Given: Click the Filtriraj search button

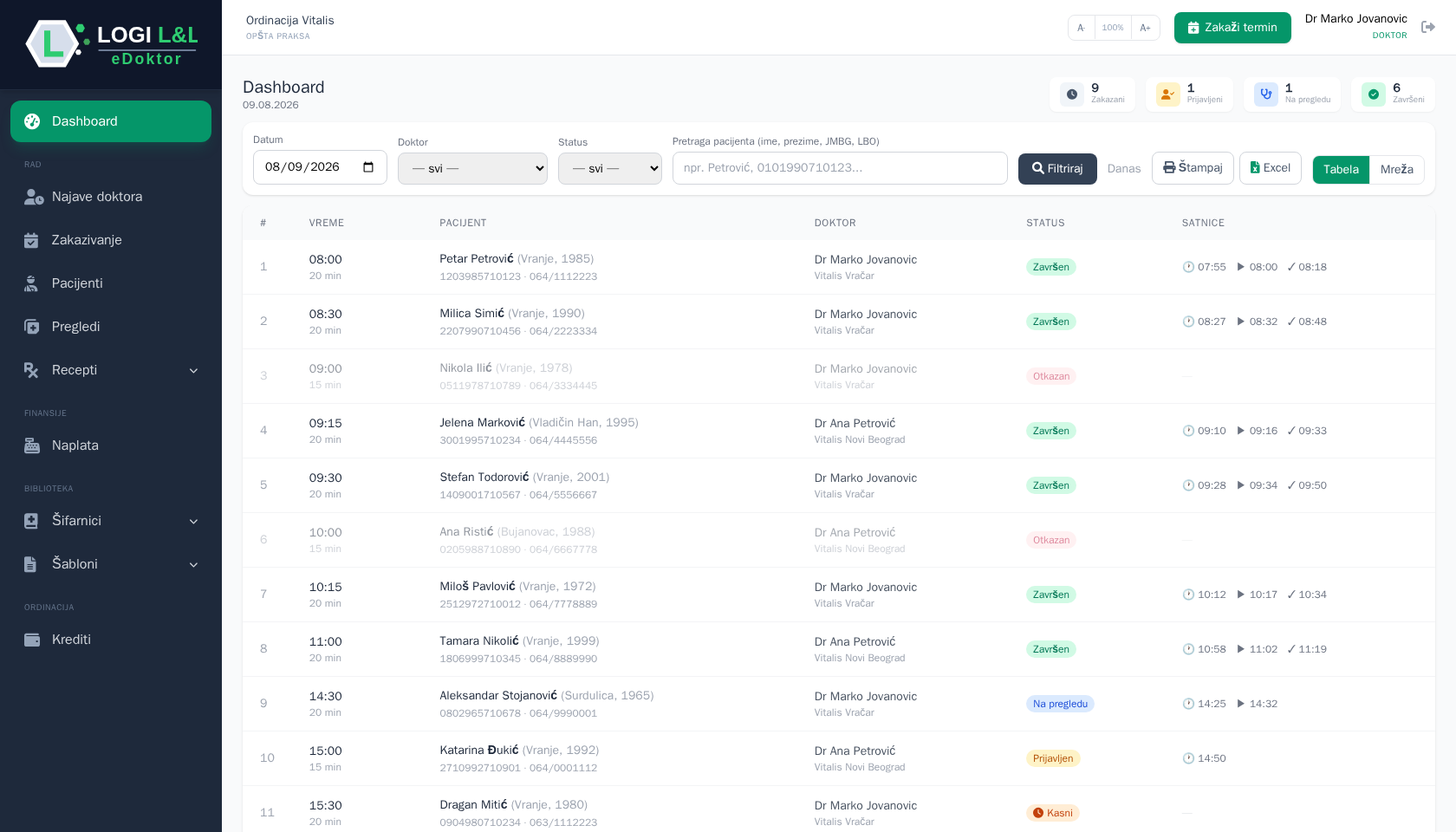Looking at the screenshot, I should [x=1057, y=169].
